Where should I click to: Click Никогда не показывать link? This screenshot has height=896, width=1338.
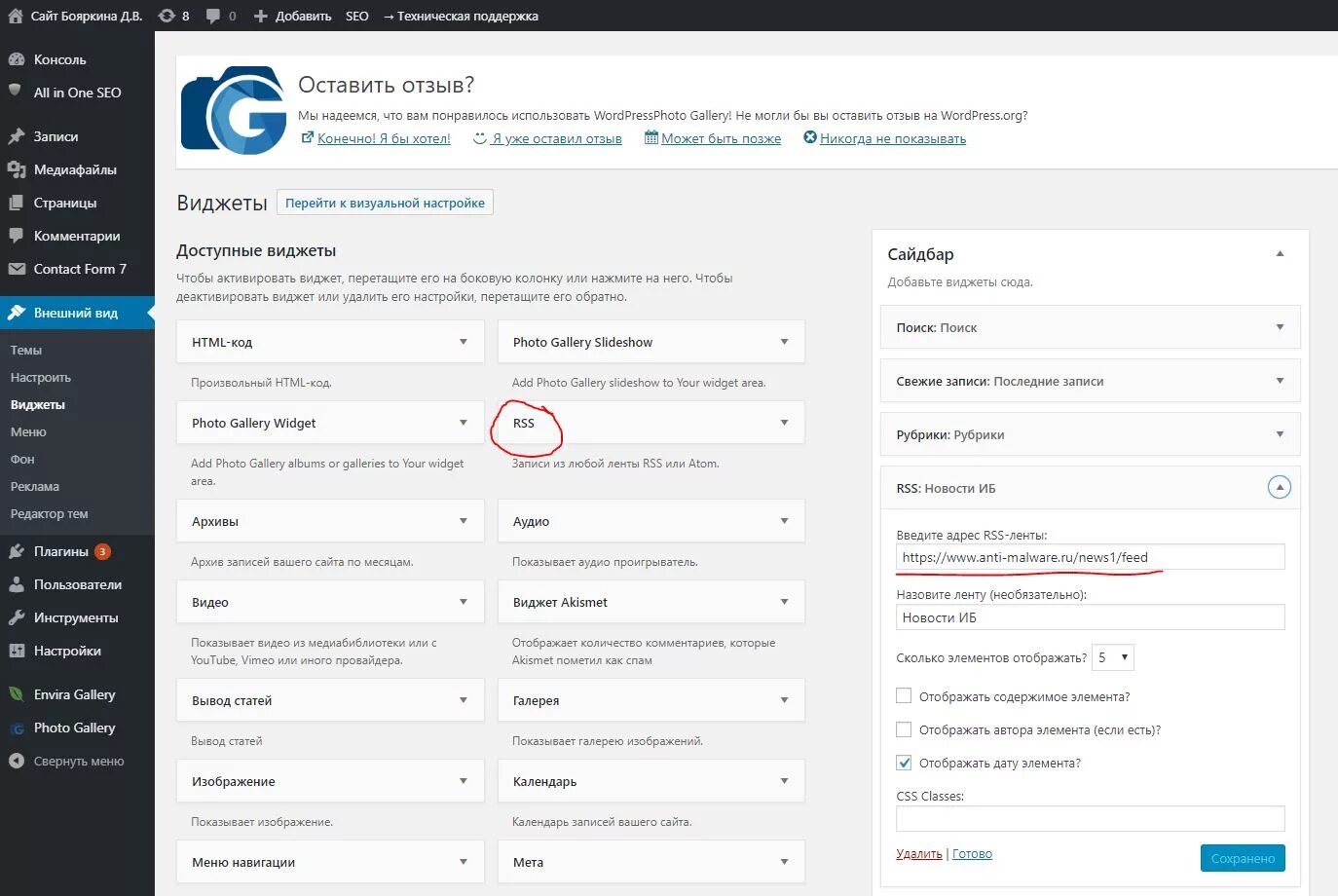coord(893,138)
